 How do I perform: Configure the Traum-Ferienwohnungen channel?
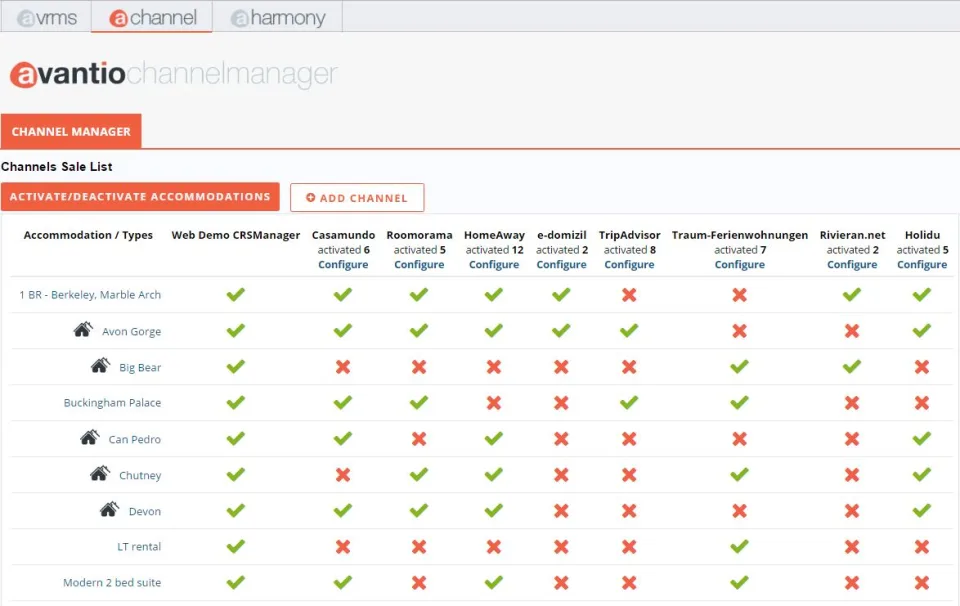point(740,264)
